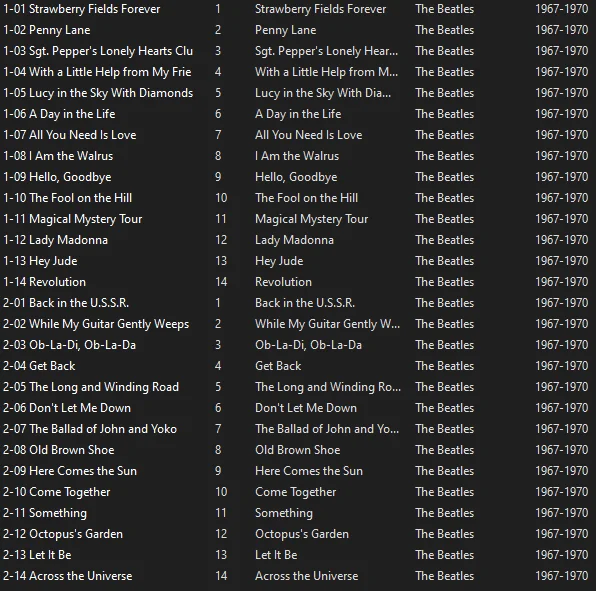Select filename '1-12 Lady Madonna'
The image size is (596, 591).
pos(55,240)
